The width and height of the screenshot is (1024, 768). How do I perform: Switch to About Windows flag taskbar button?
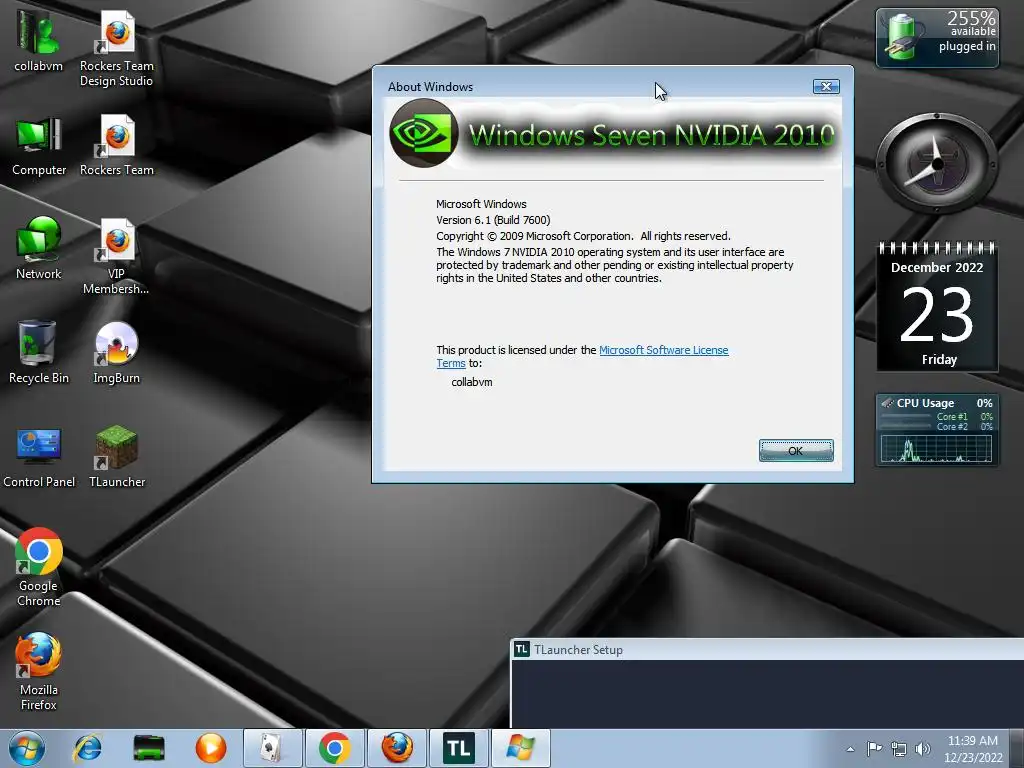[520, 748]
